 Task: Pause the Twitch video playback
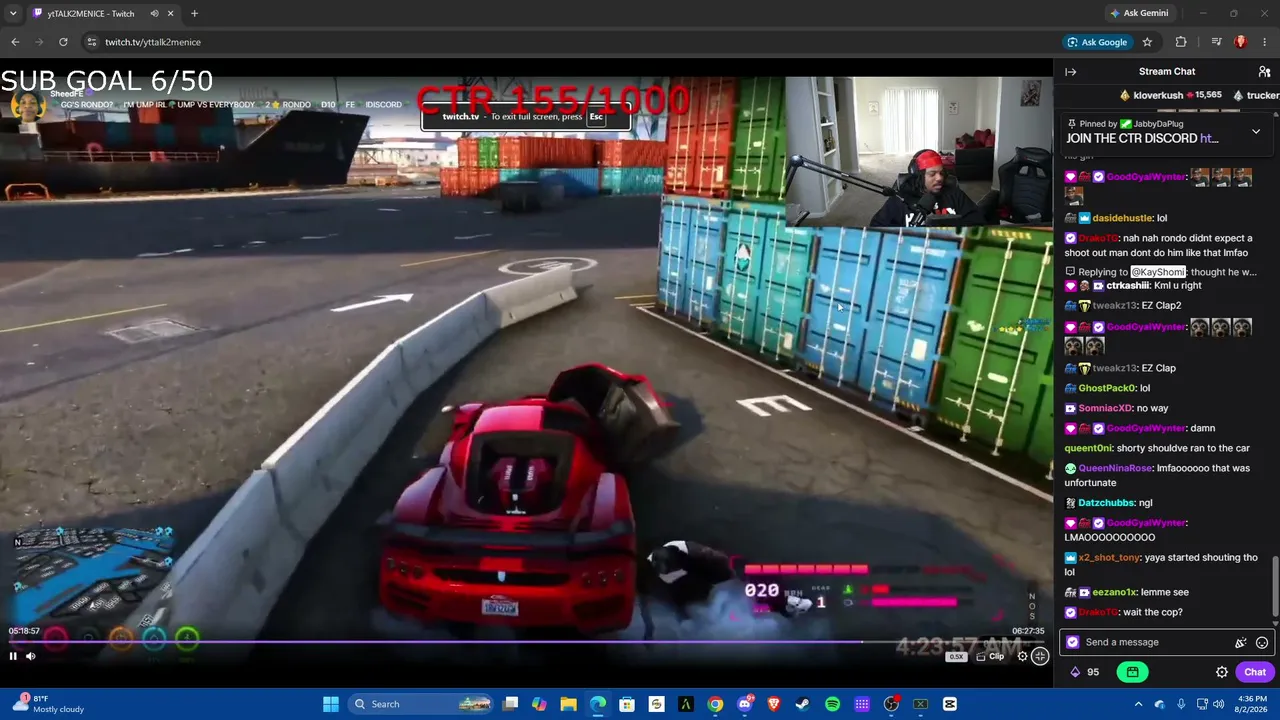[13, 656]
